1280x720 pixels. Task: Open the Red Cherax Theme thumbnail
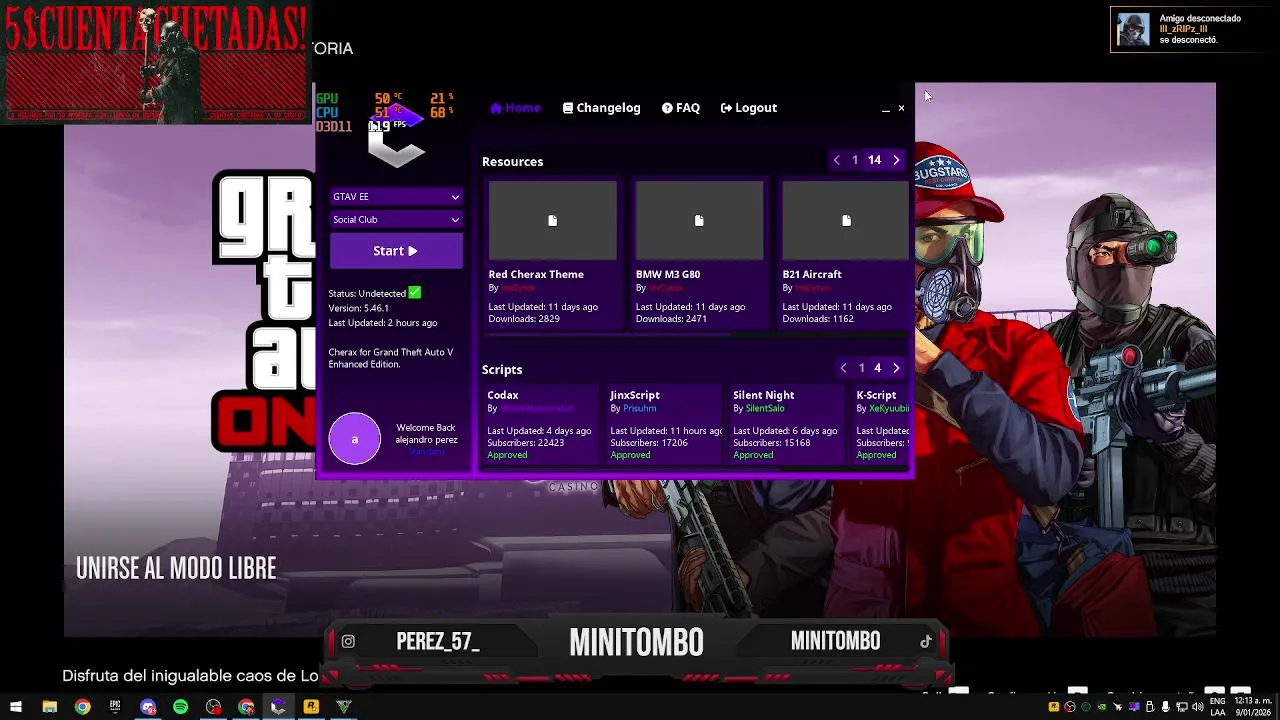pos(552,220)
